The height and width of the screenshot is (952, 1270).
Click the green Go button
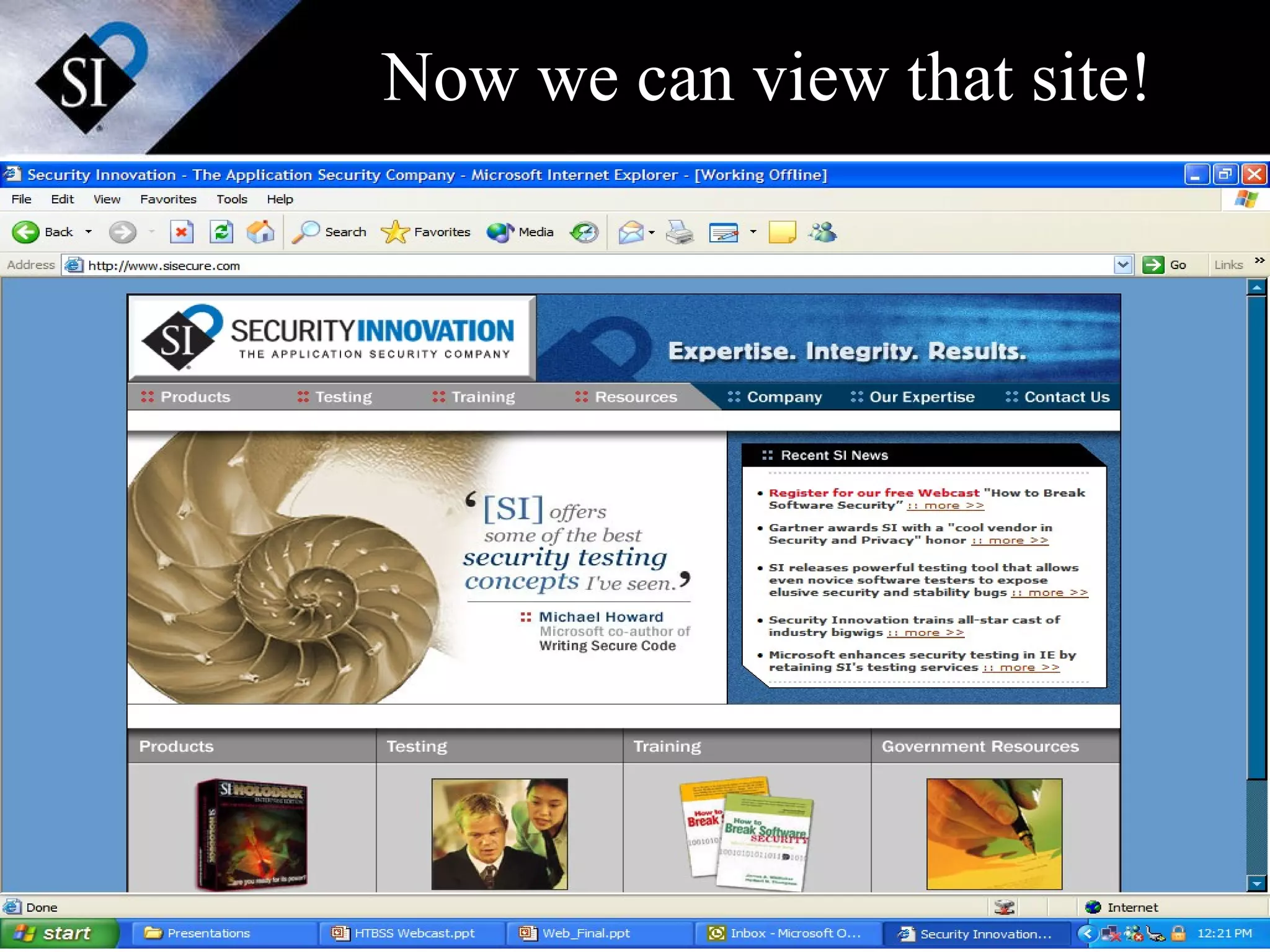click(1165, 265)
